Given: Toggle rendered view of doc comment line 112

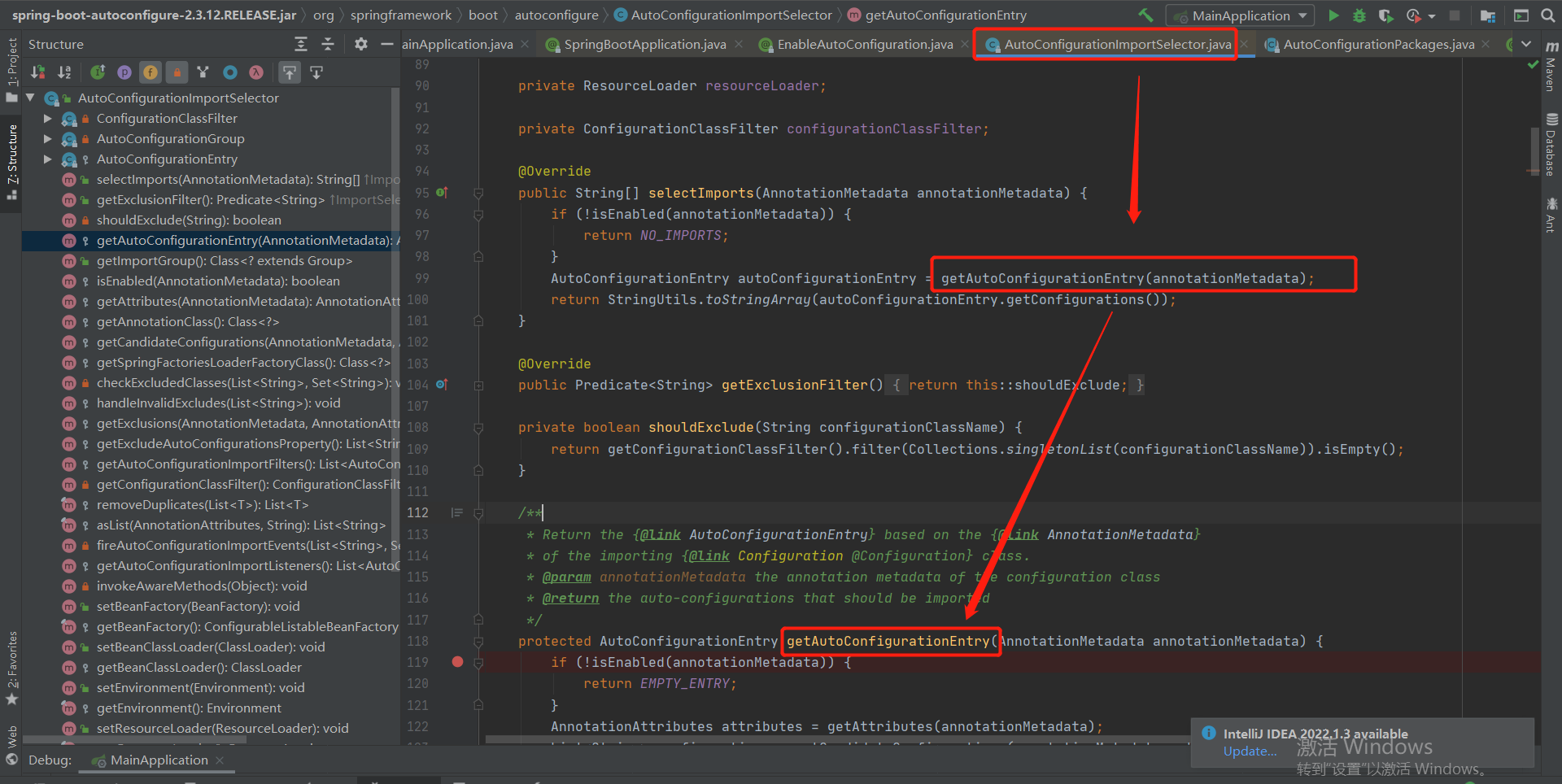Looking at the screenshot, I should 456,512.
